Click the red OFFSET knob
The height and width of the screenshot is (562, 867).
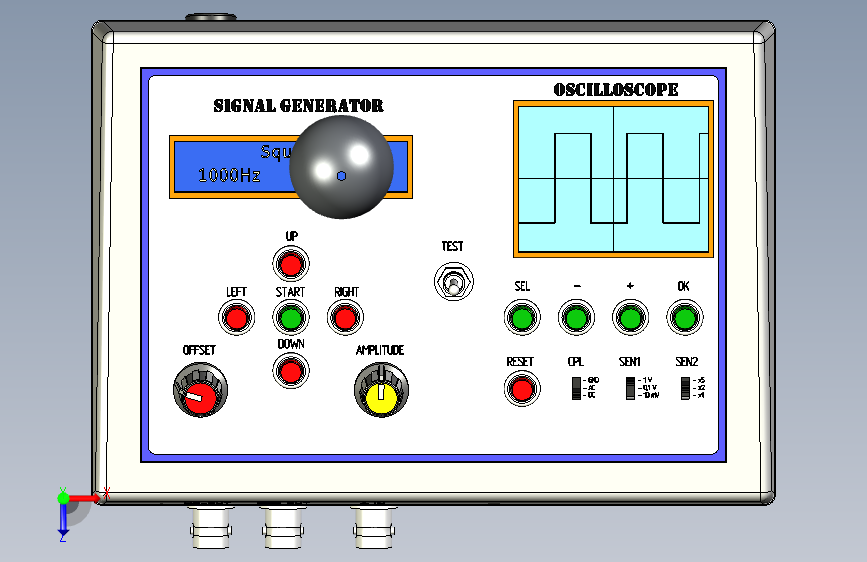click(x=200, y=390)
